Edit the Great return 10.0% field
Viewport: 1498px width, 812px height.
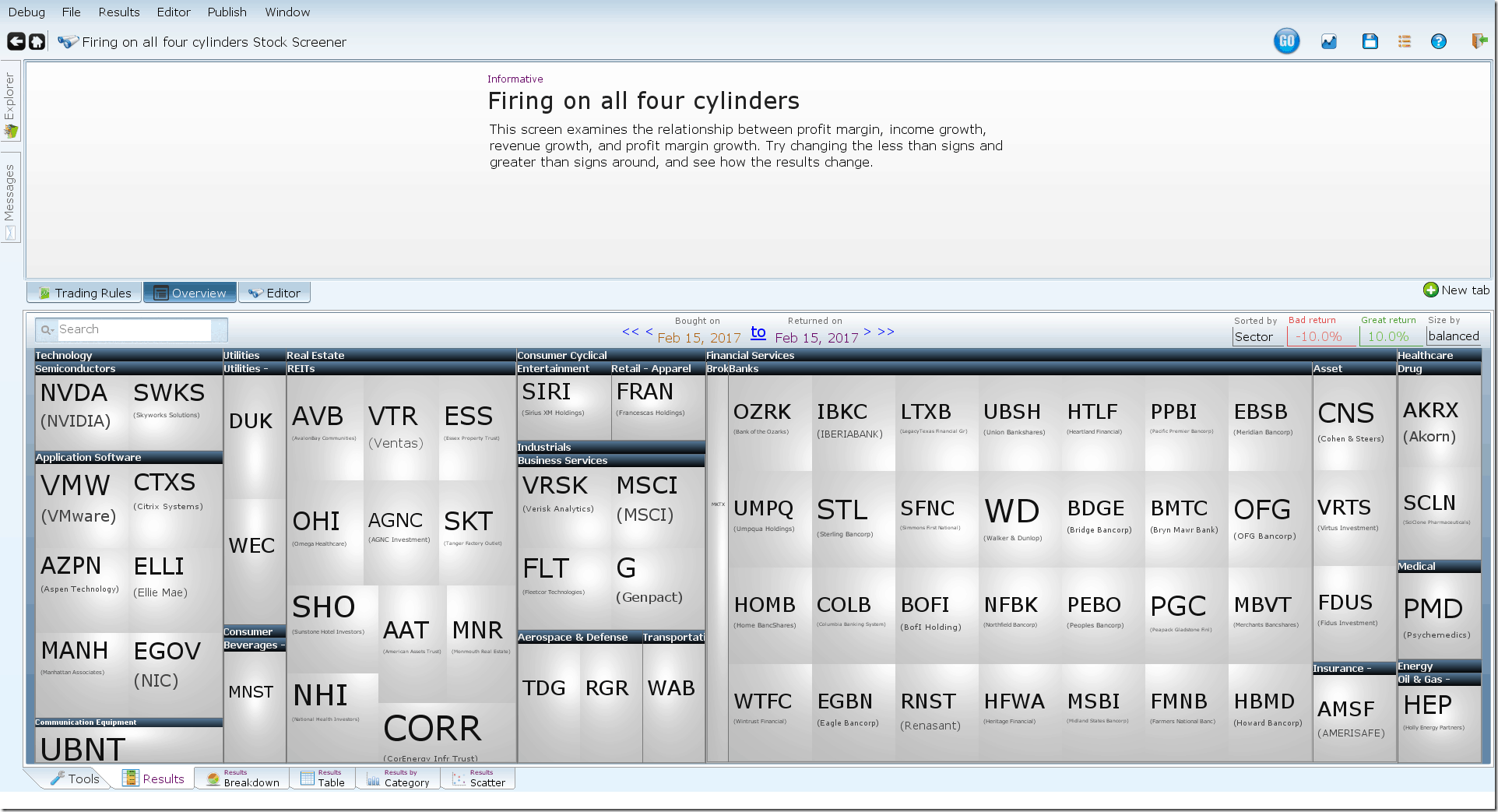[x=1391, y=337]
